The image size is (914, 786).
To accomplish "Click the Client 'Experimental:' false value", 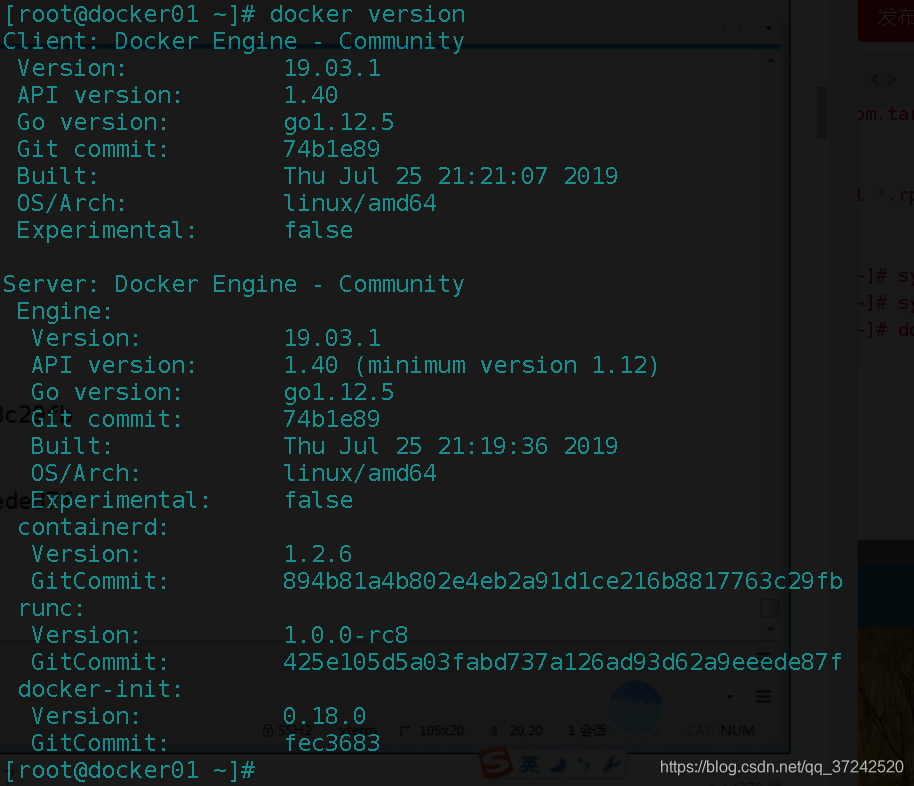I will tap(318, 230).
